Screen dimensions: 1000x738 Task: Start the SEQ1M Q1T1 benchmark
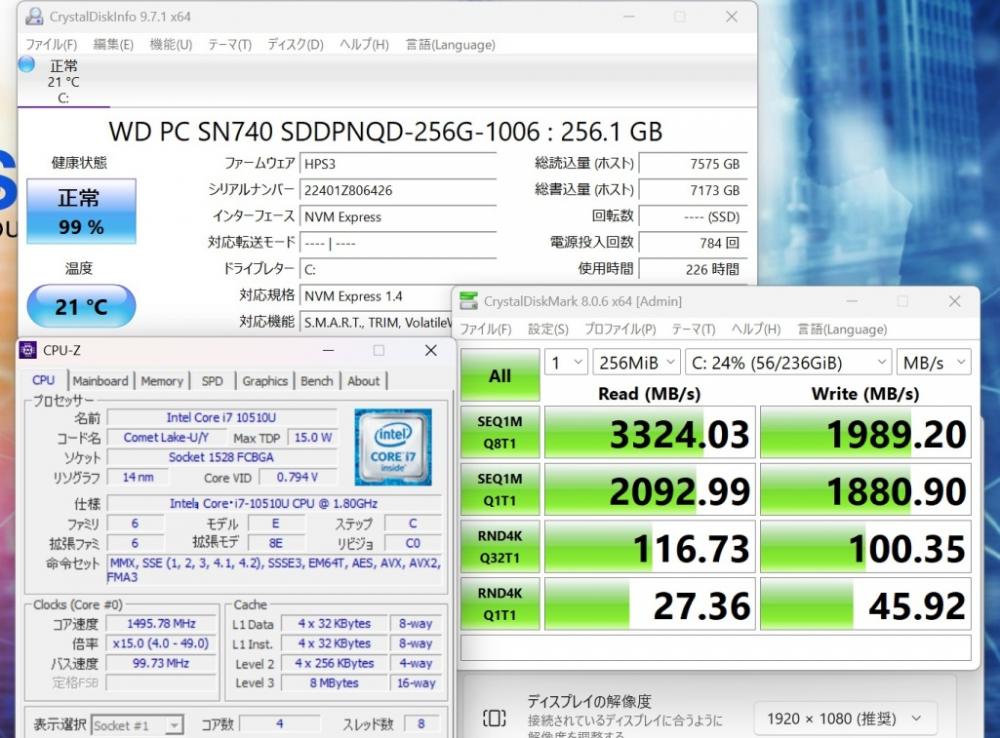[x=499, y=489]
